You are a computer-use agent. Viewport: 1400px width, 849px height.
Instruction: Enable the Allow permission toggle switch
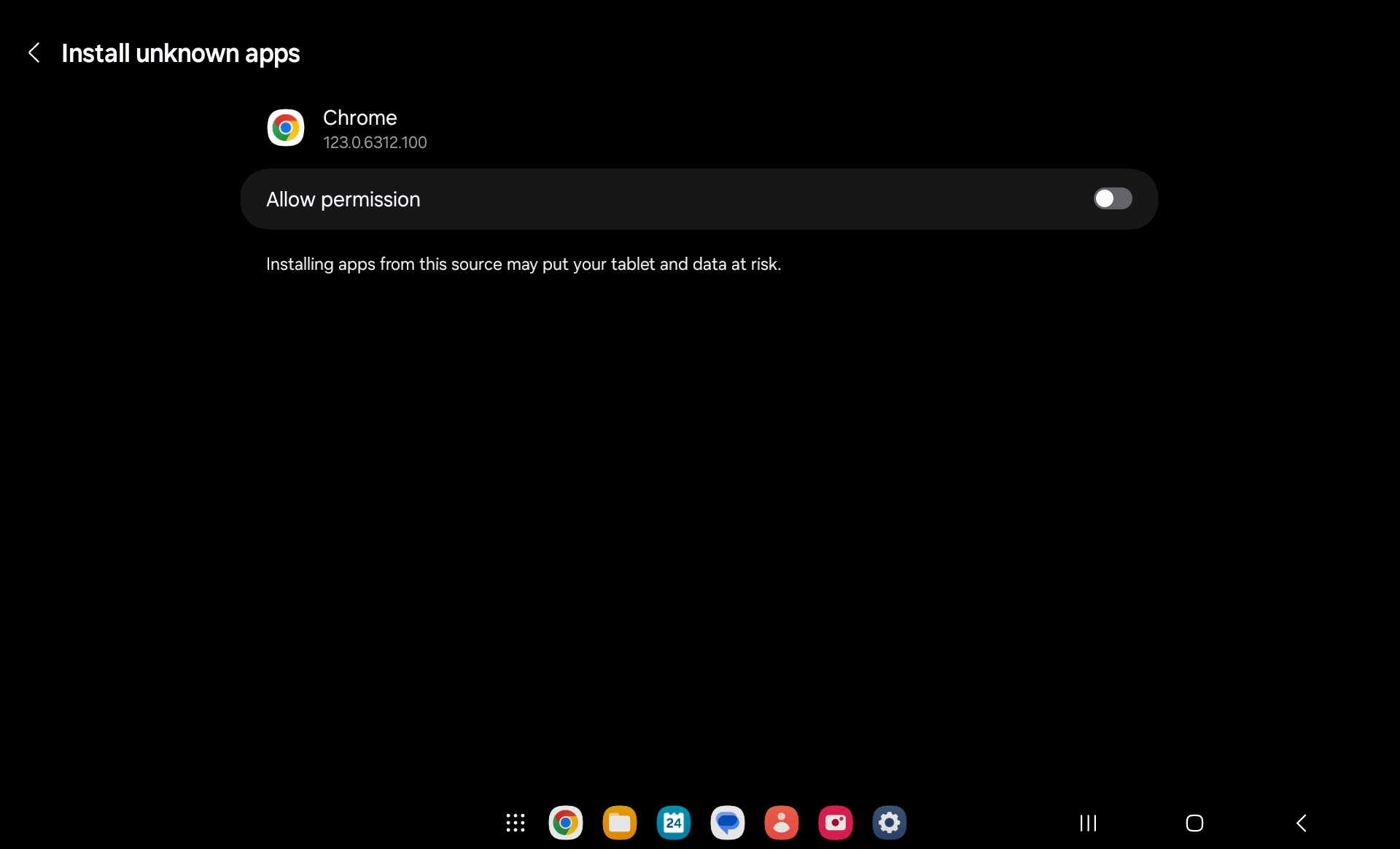pyautogui.click(x=1112, y=198)
